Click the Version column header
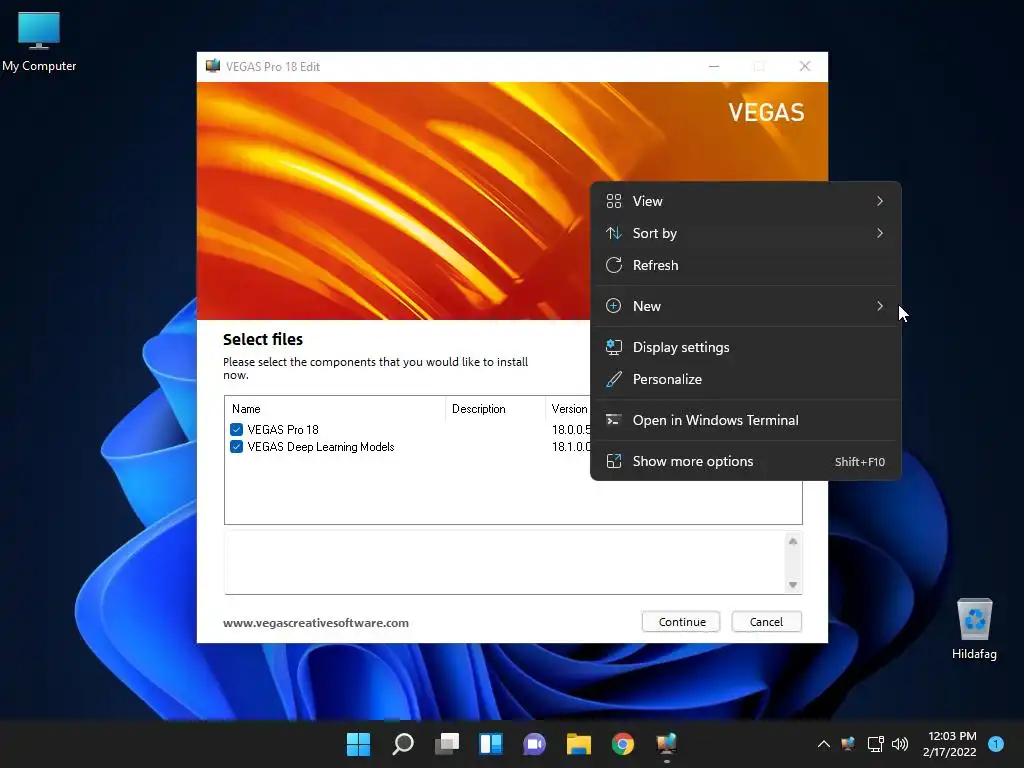 569,409
